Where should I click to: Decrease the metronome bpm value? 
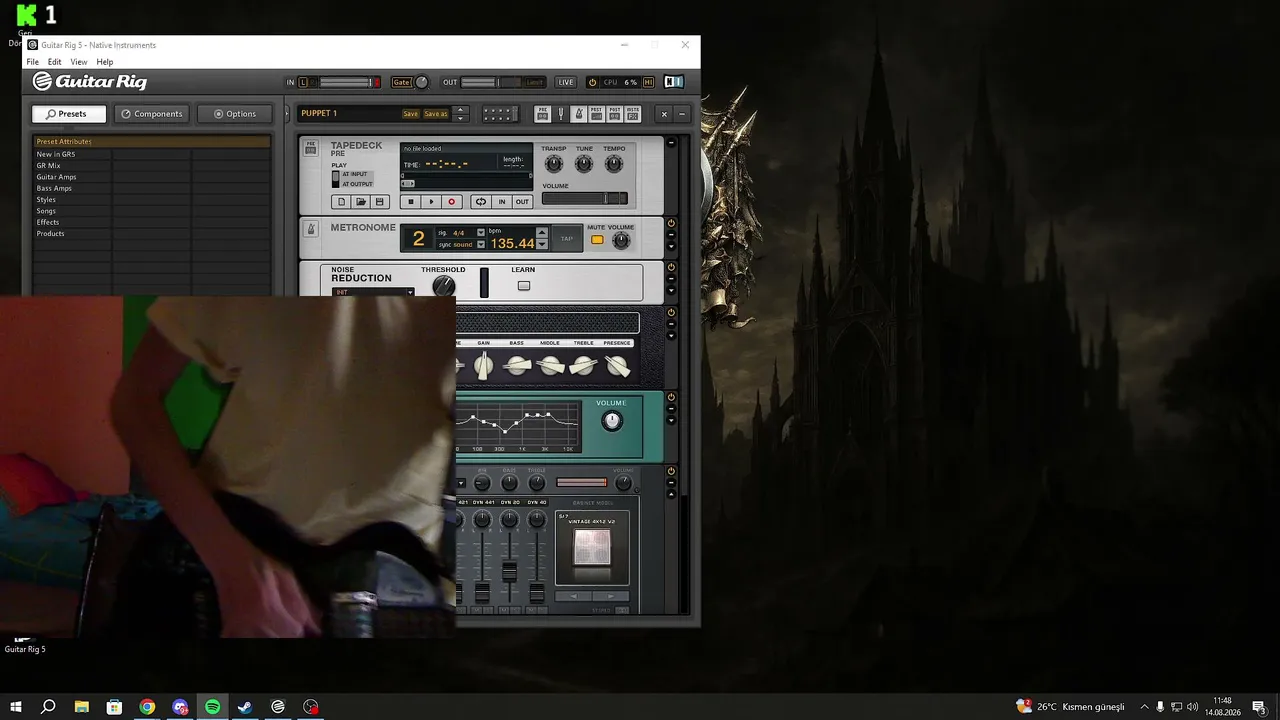point(542,245)
